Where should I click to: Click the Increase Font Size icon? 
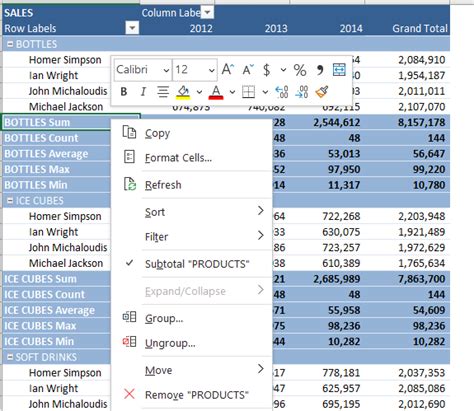tap(228, 70)
